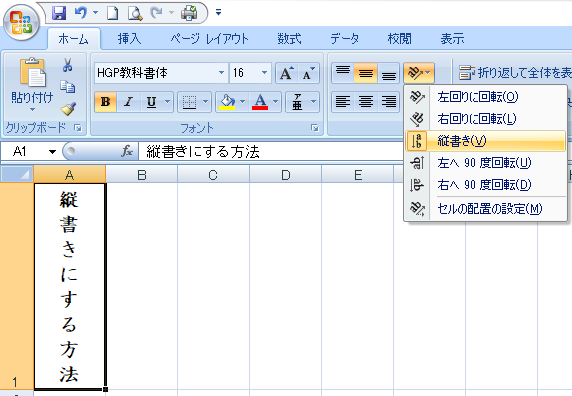This screenshot has width=572, height=396.
Task: Toggle italic formatting
Action: tap(128, 102)
